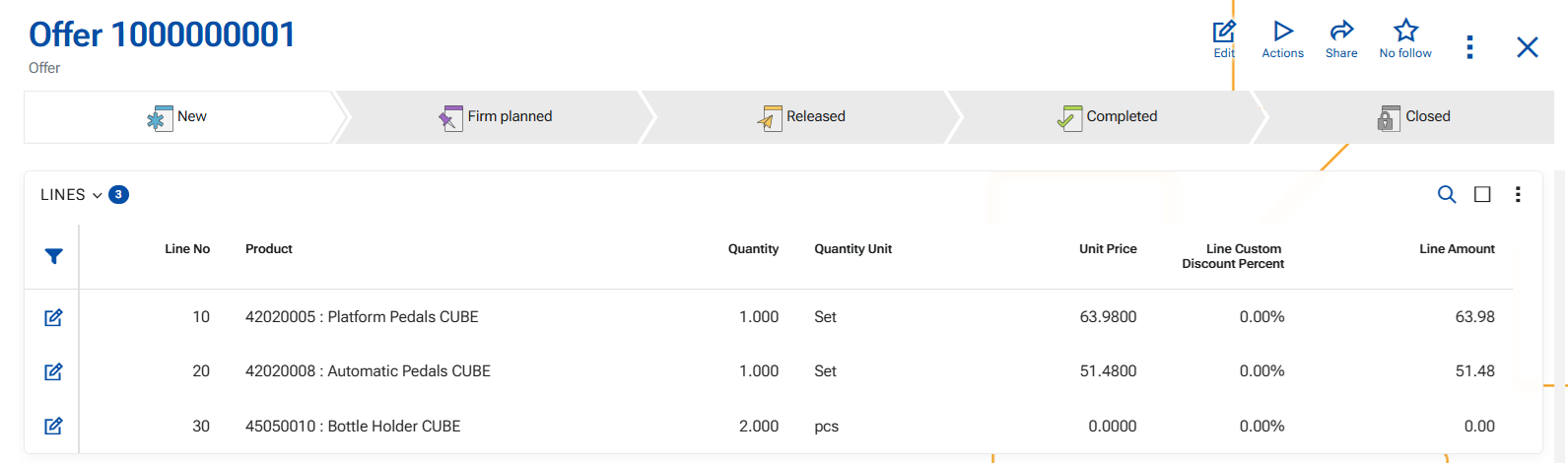Screen dimensions: 1568x463
Task: Edit line 10 Platform Pedals CUBE
Action: (54, 317)
